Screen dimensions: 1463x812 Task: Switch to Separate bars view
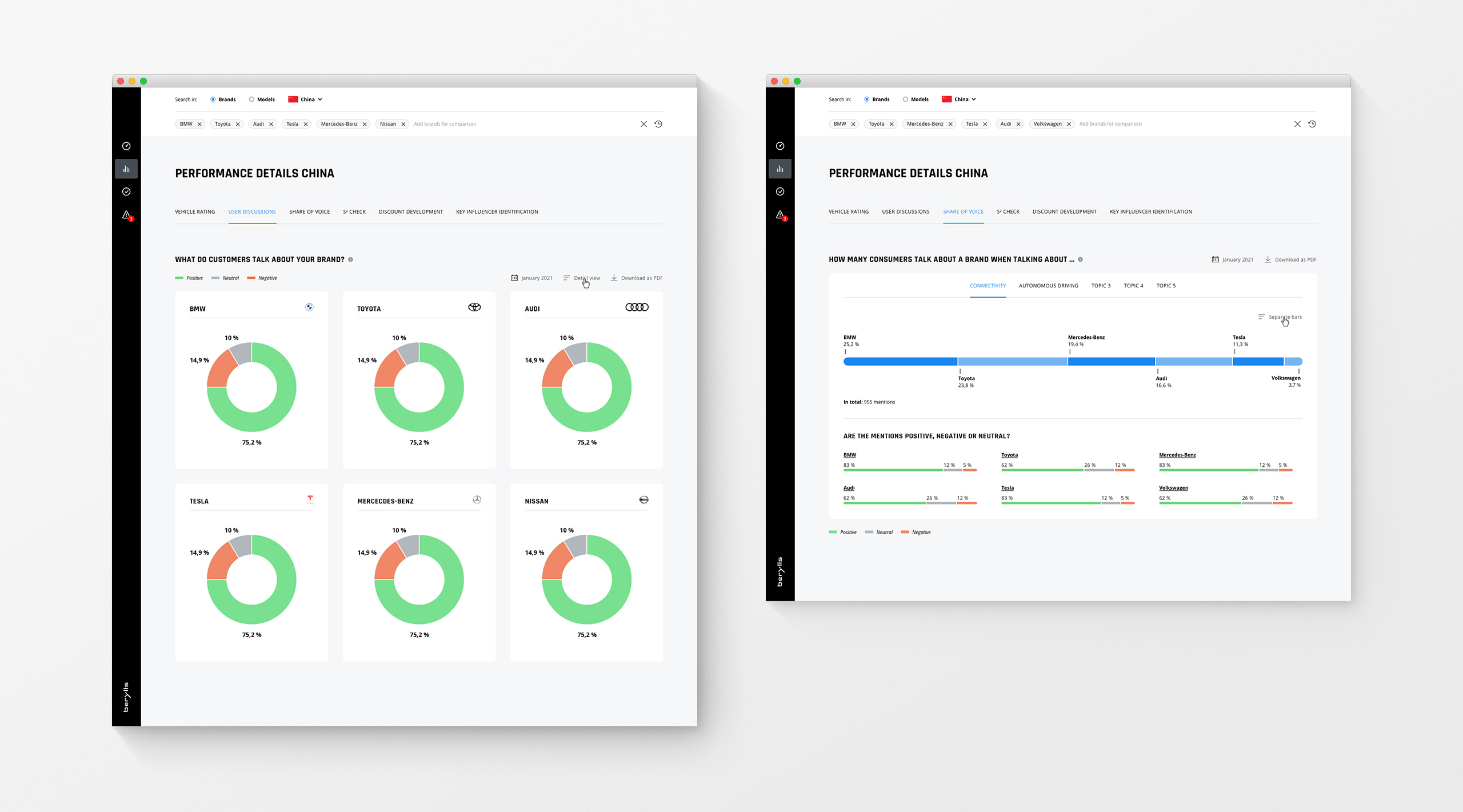(1280, 317)
